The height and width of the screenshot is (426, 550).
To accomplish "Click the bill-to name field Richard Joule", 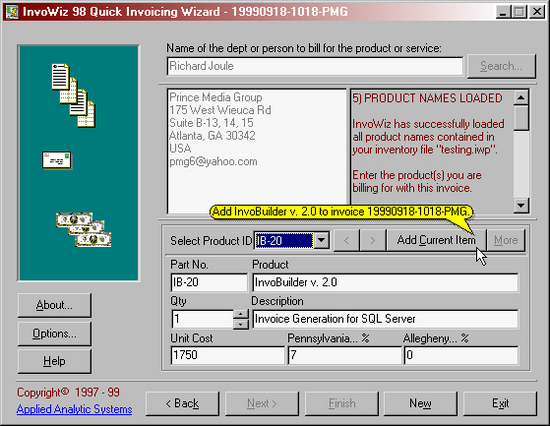I will (x=315, y=66).
